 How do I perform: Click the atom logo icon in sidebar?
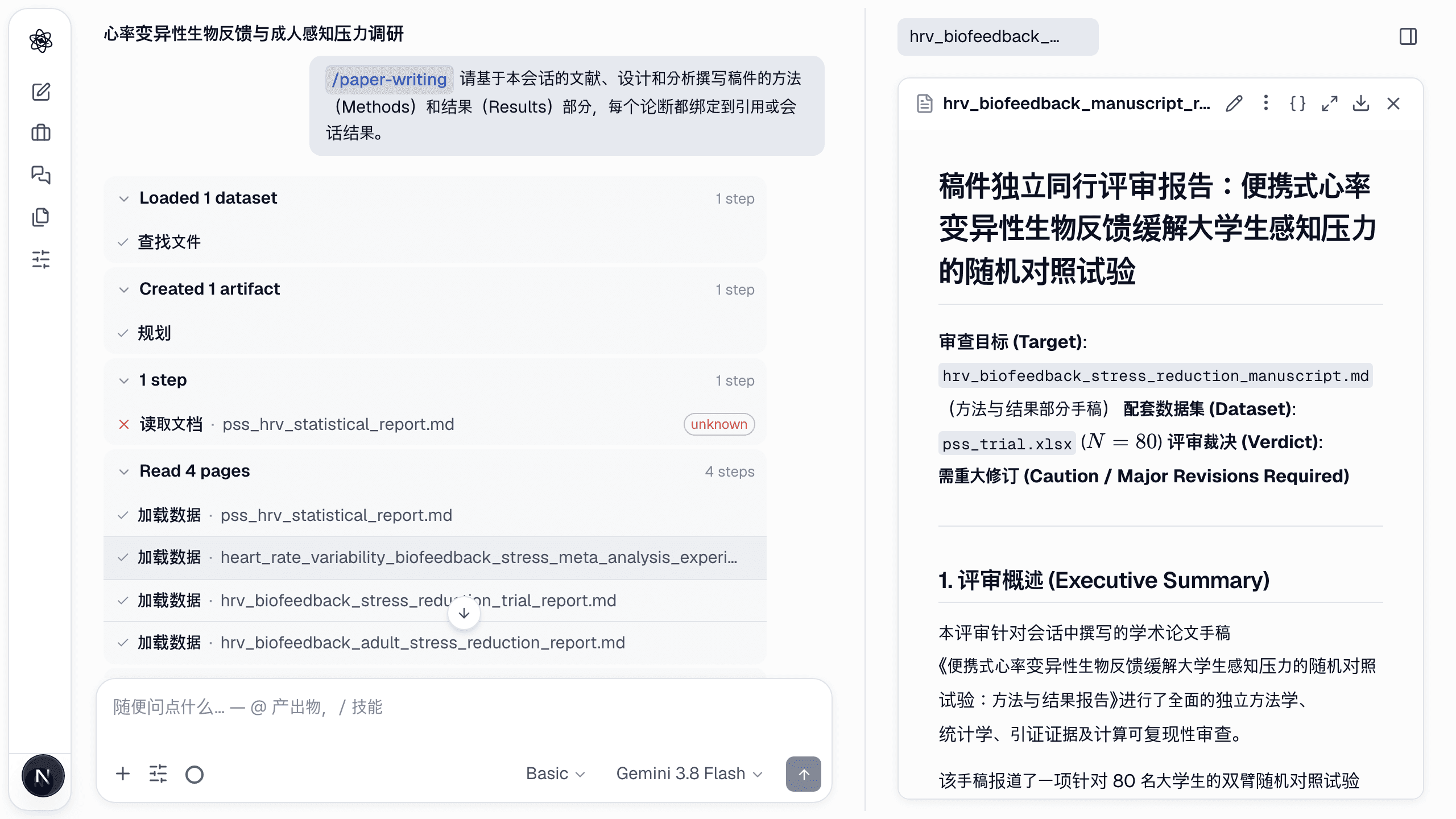point(41,41)
